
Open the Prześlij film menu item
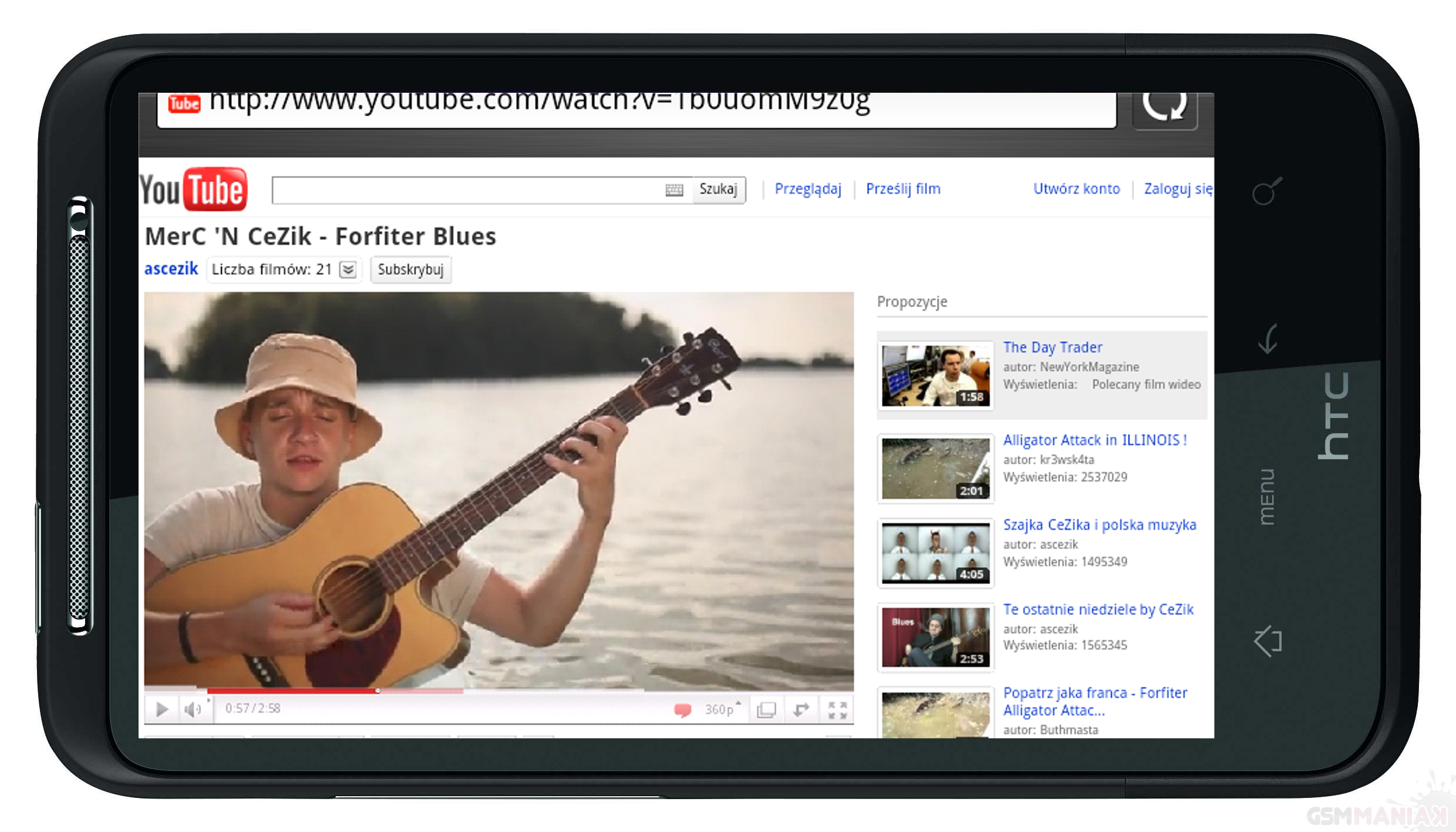point(903,189)
